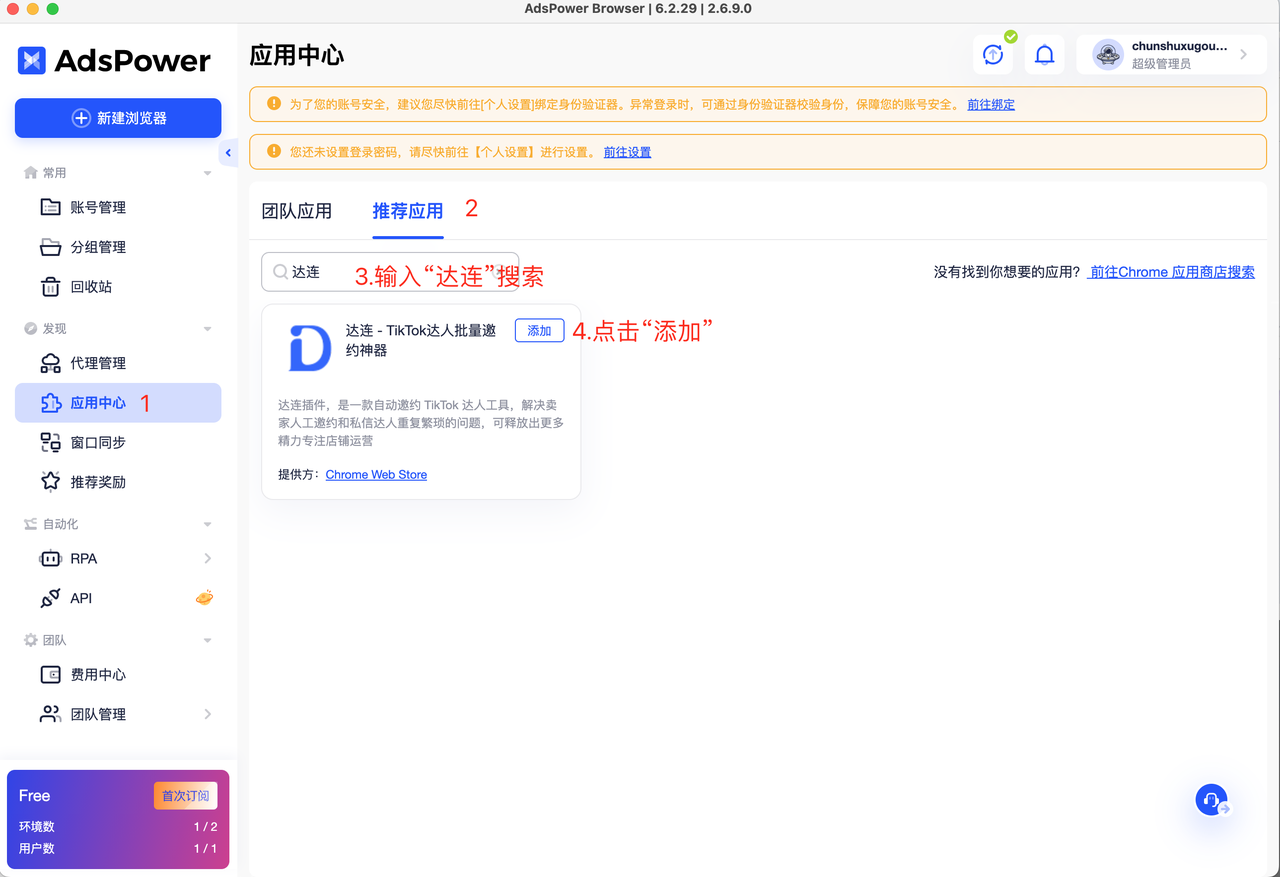
Task: Click the update sync icon in header
Action: click(993, 55)
